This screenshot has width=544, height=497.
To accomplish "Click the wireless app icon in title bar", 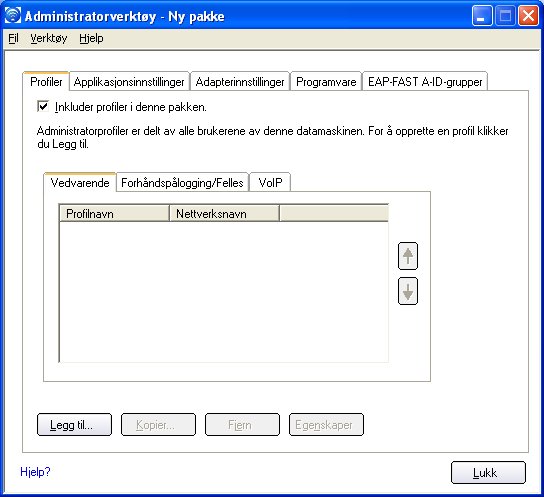I will point(13,16).
